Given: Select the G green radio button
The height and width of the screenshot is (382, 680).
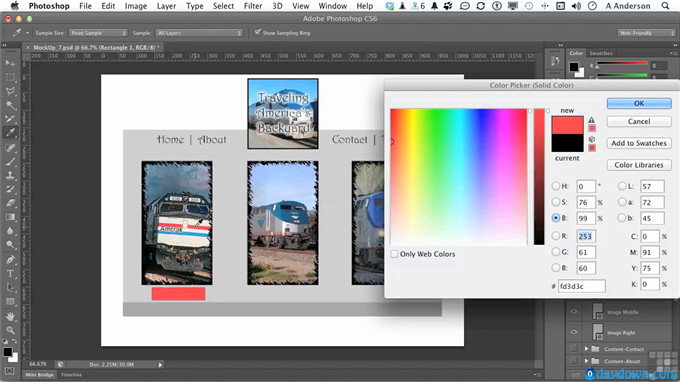Looking at the screenshot, I should coord(556,252).
